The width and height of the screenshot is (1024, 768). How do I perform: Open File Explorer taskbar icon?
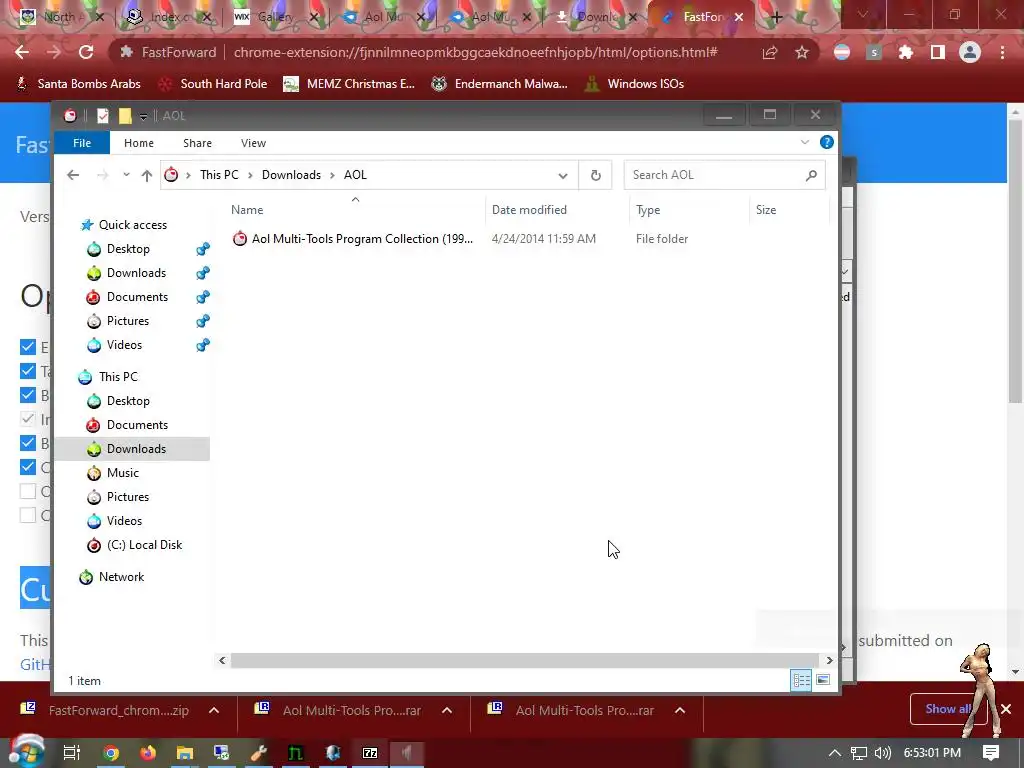[x=185, y=753]
